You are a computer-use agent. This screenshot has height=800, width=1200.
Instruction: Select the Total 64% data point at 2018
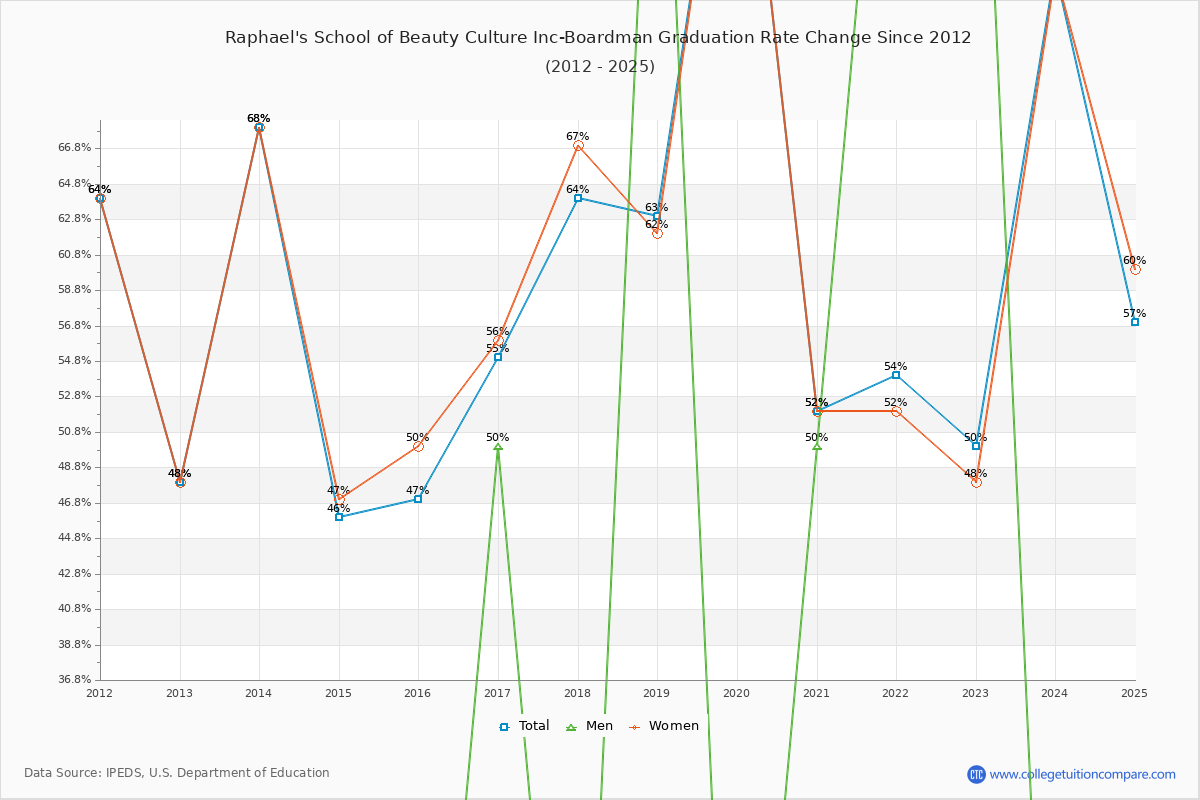click(578, 198)
